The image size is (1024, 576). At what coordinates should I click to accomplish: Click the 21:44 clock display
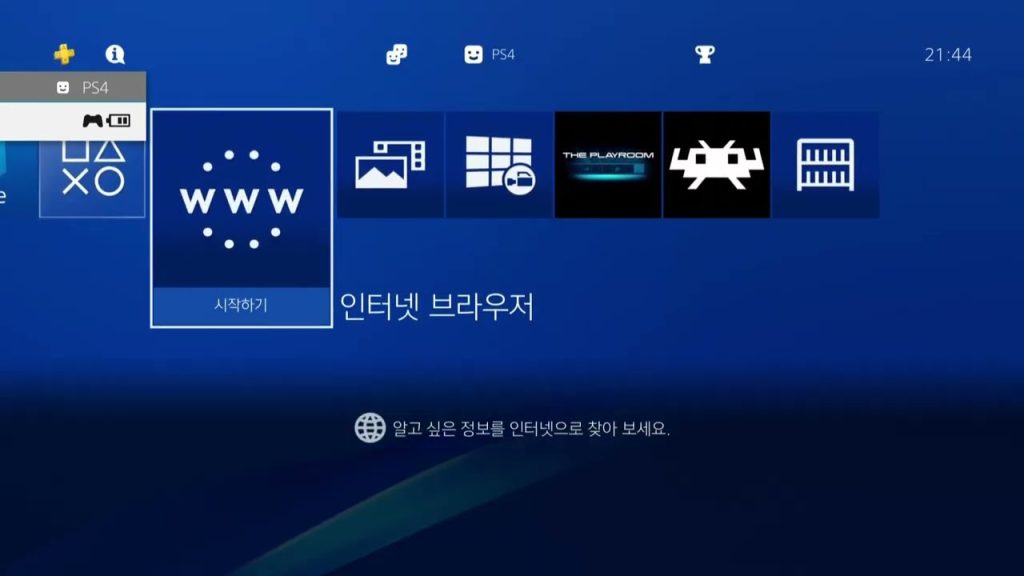coord(947,55)
